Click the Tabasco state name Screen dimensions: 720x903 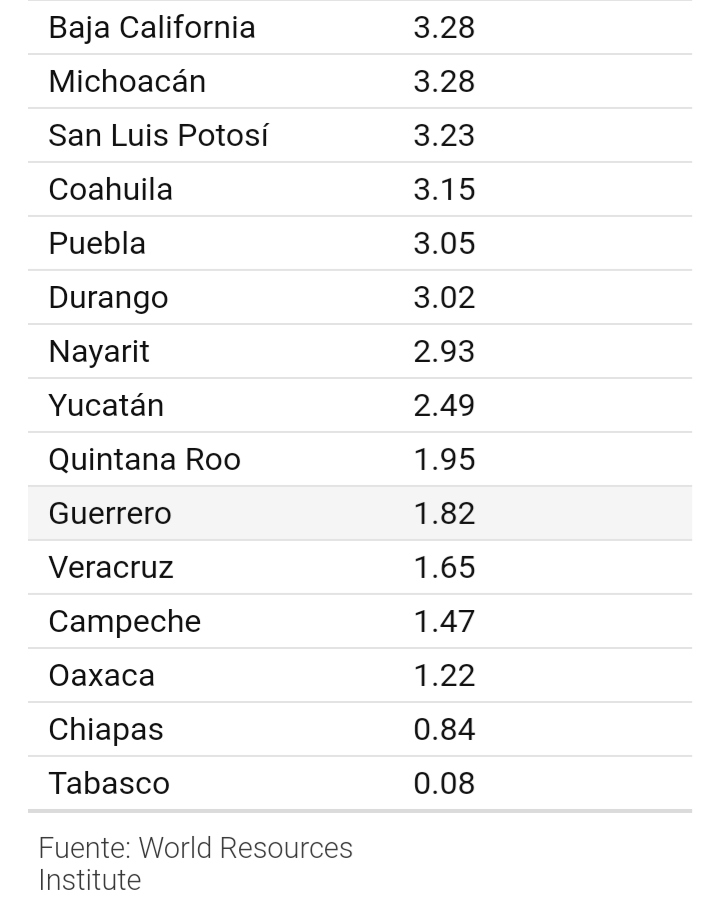[x=109, y=783]
